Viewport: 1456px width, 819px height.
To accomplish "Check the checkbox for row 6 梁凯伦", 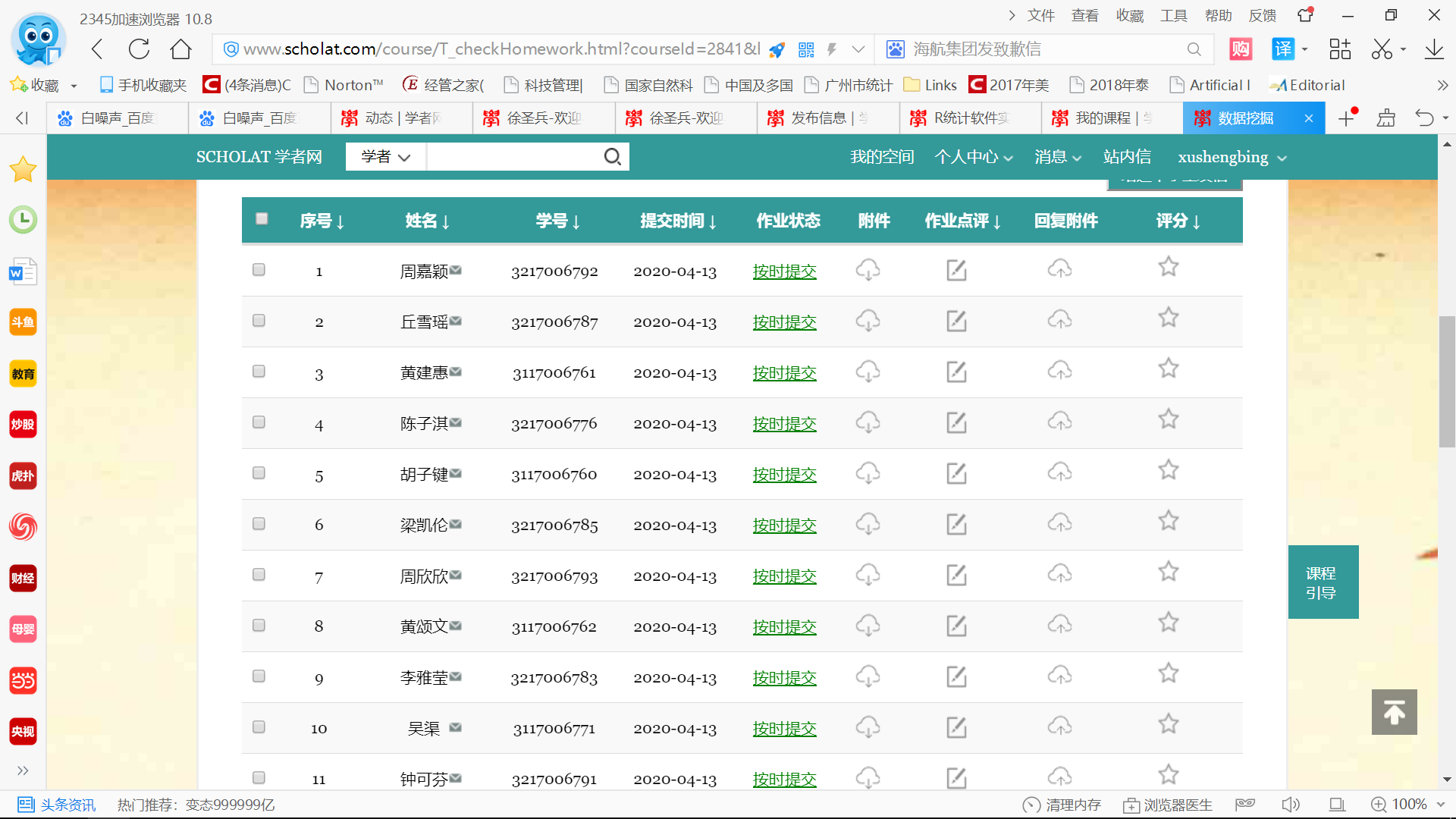I will point(259,524).
